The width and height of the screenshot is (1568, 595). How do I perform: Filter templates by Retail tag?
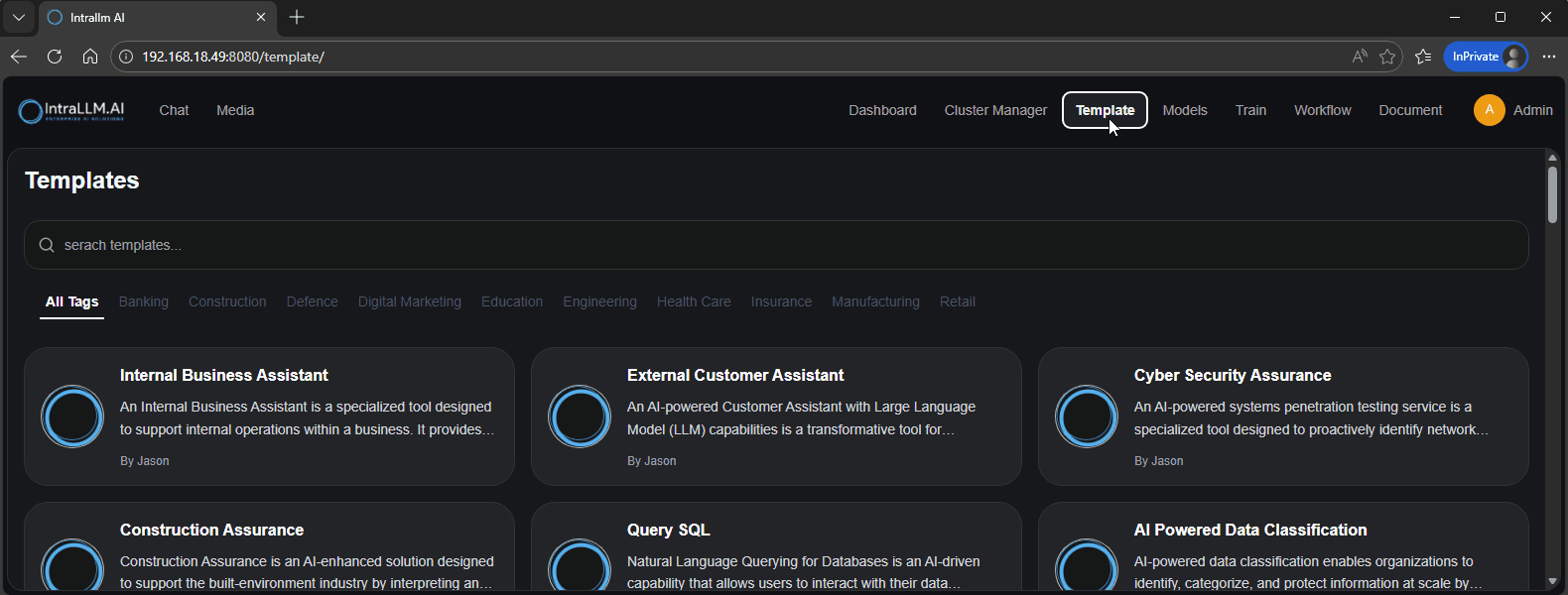(958, 301)
